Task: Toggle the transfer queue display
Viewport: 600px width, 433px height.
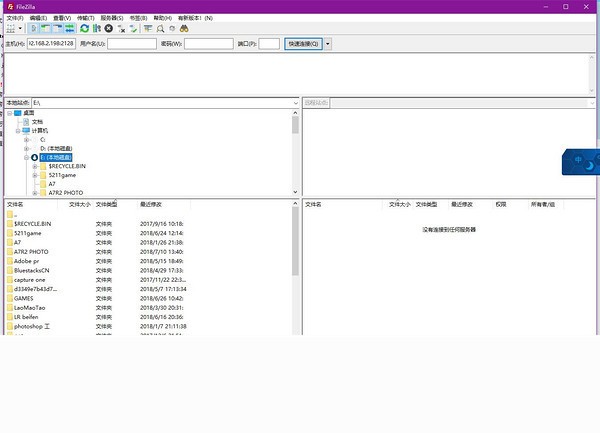Action: click(70, 28)
